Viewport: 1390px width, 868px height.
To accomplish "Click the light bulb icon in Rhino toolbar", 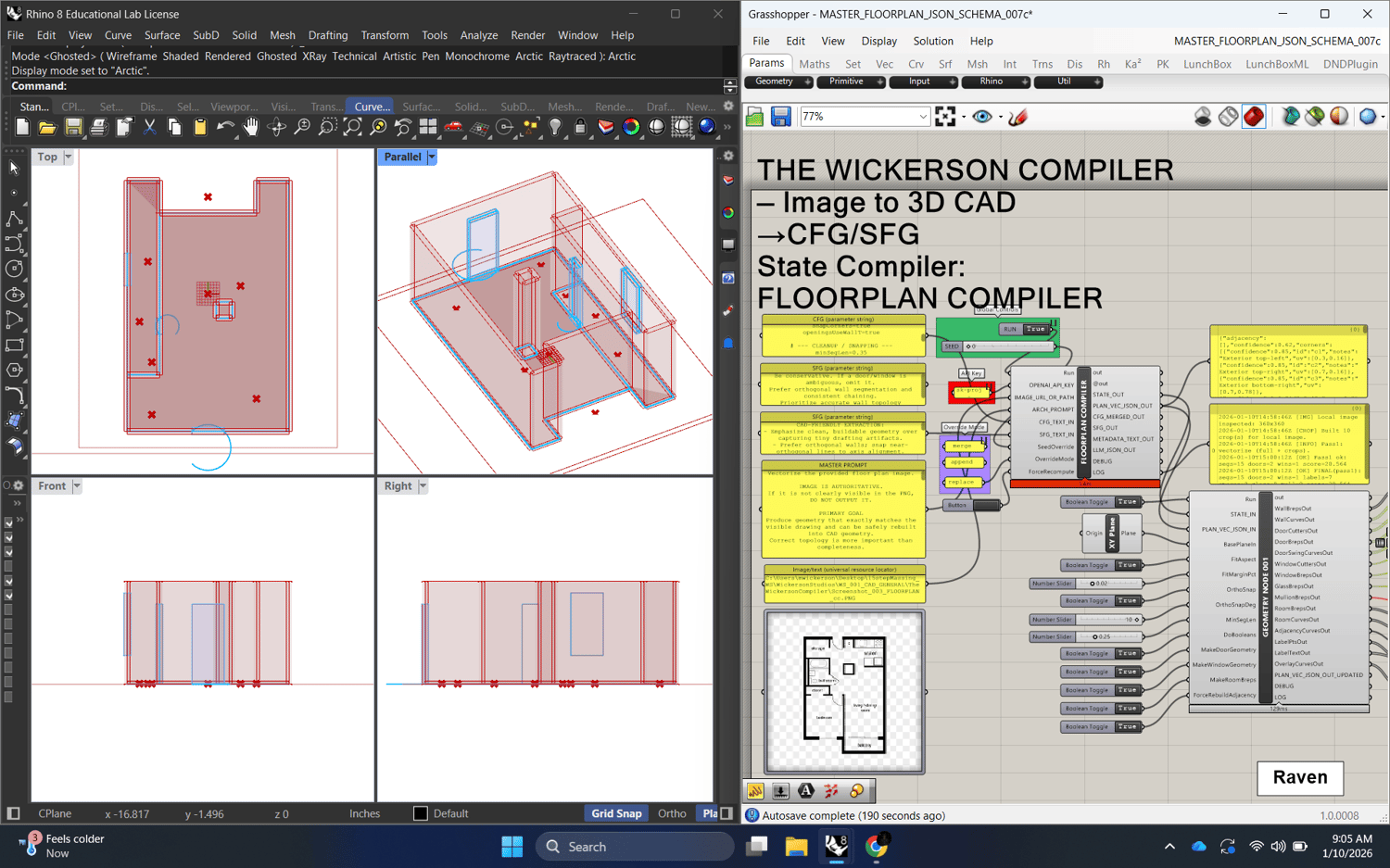I will pos(555,128).
